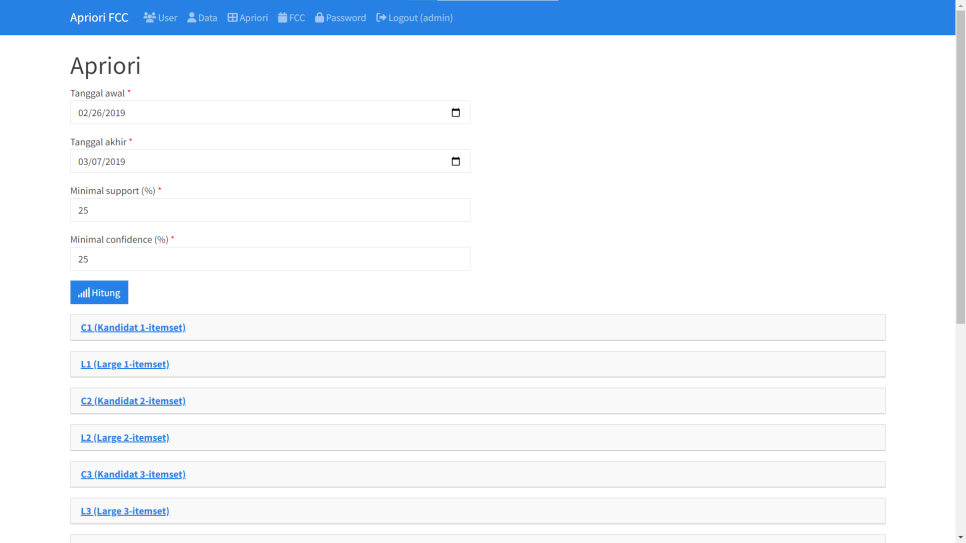Expand C1 (Kandidat 1-itemset) panel
Screen dimensions: 966x543
[133, 328]
